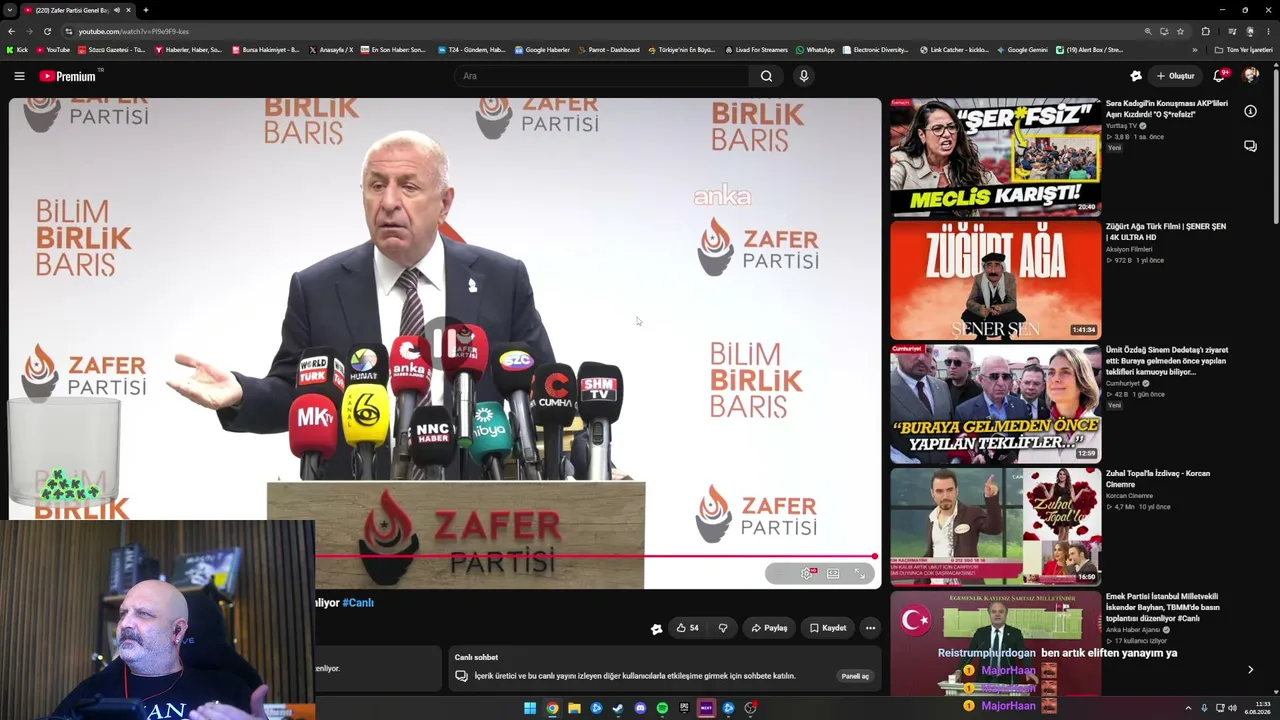
Task: Focus the Ara search field
Action: [602, 76]
